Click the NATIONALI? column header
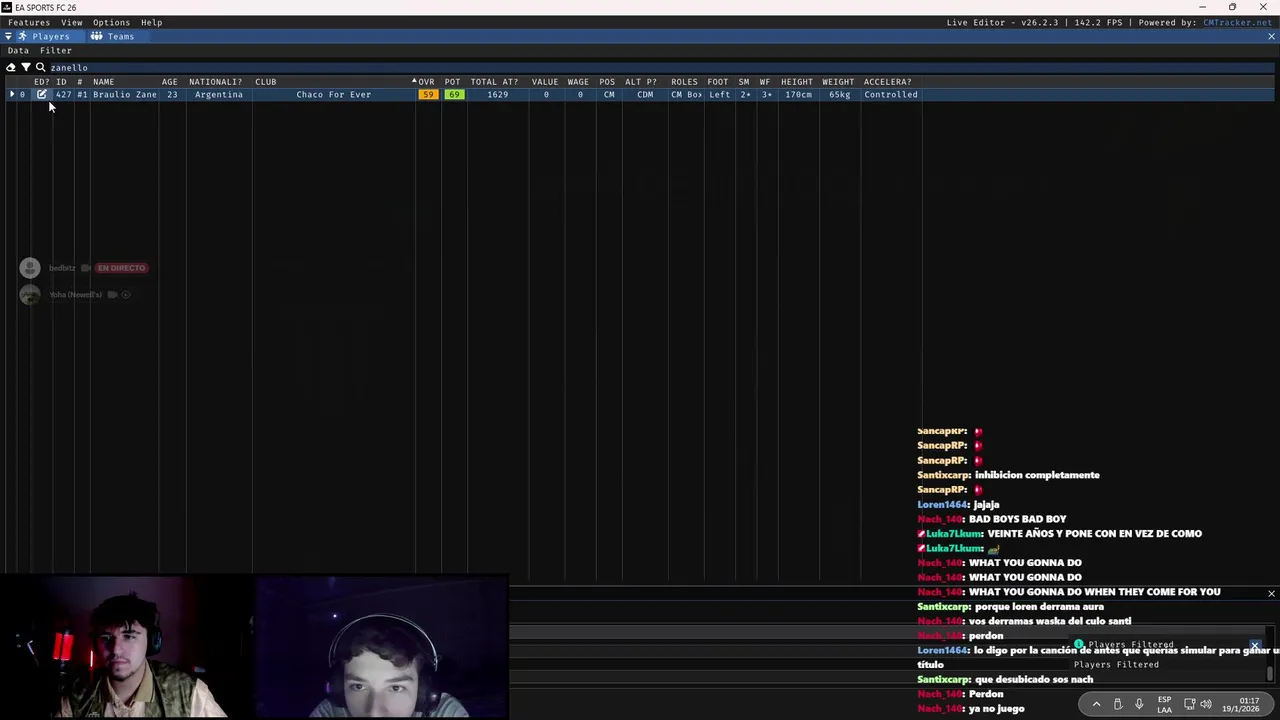This screenshot has width=1280, height=720. coord(216,82)
